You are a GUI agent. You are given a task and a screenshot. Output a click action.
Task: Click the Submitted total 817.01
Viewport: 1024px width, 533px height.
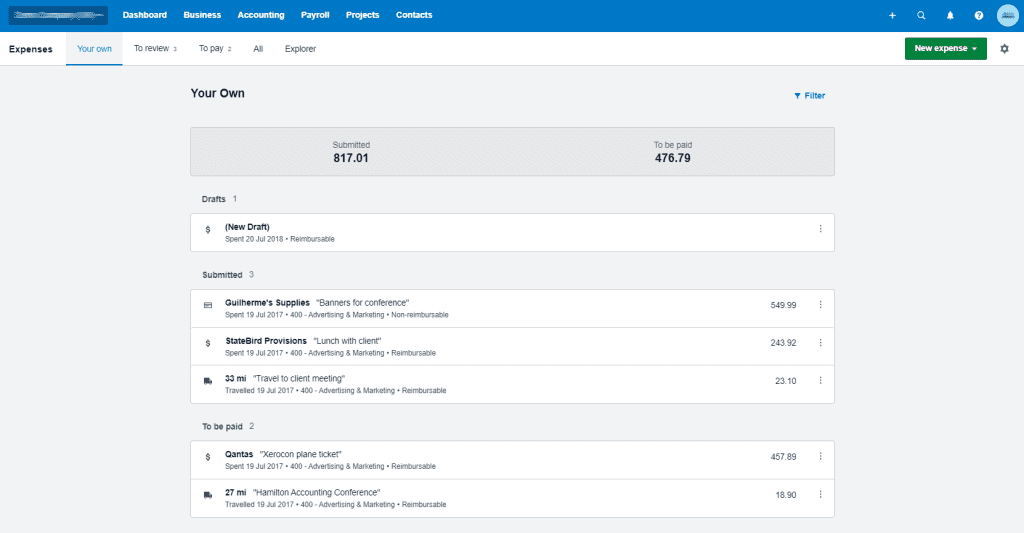(x=351, y=158)
